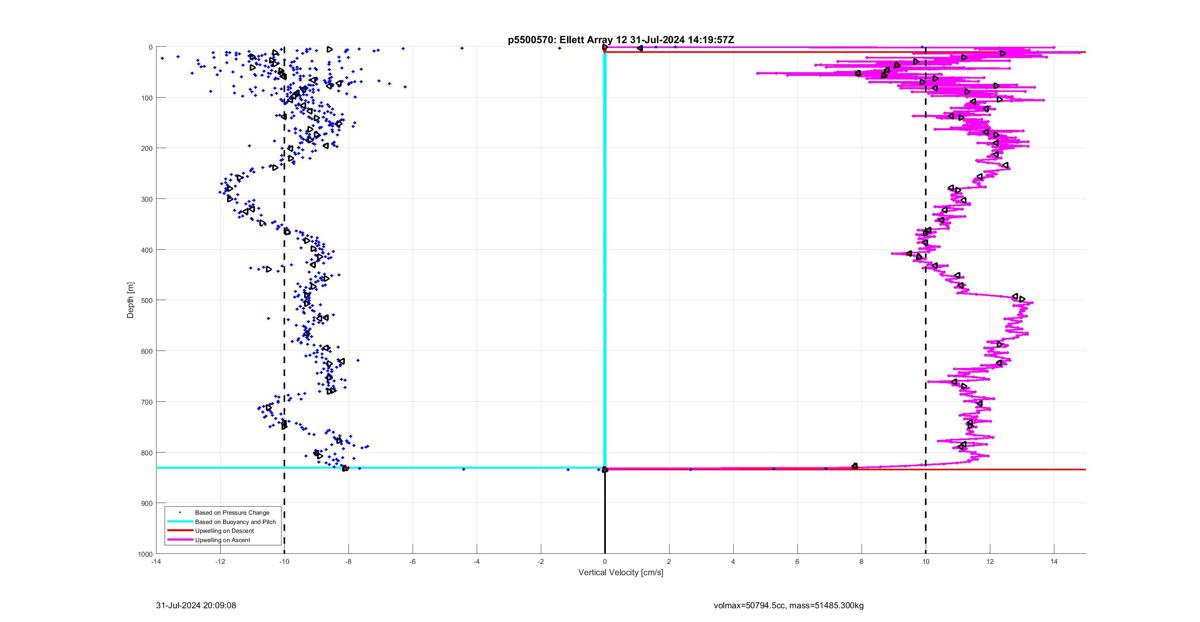Click the depth tick label '100'
The image size is (1200, 622).
[145, 98]
